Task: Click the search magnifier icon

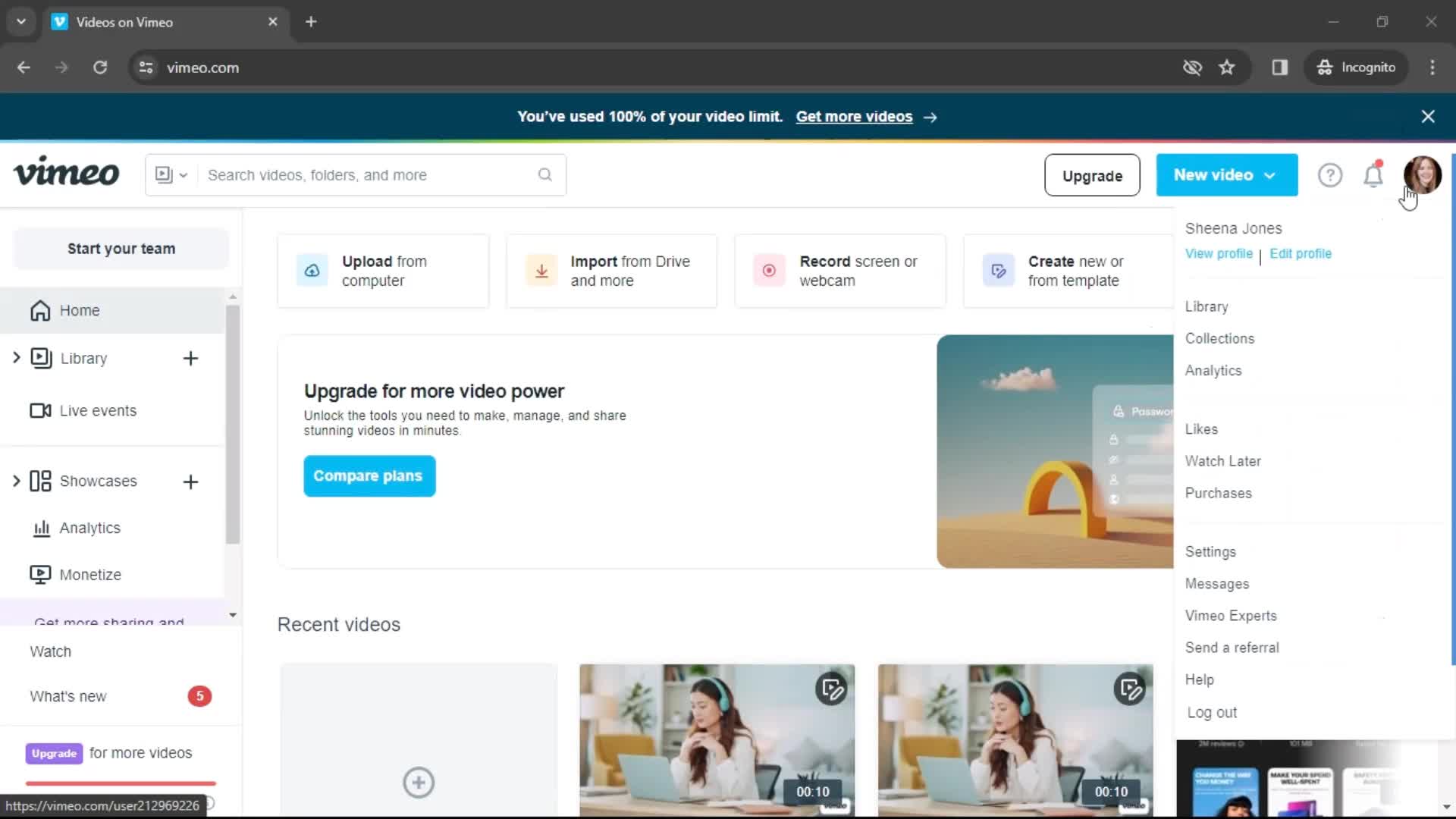Action: pos(544,175)
